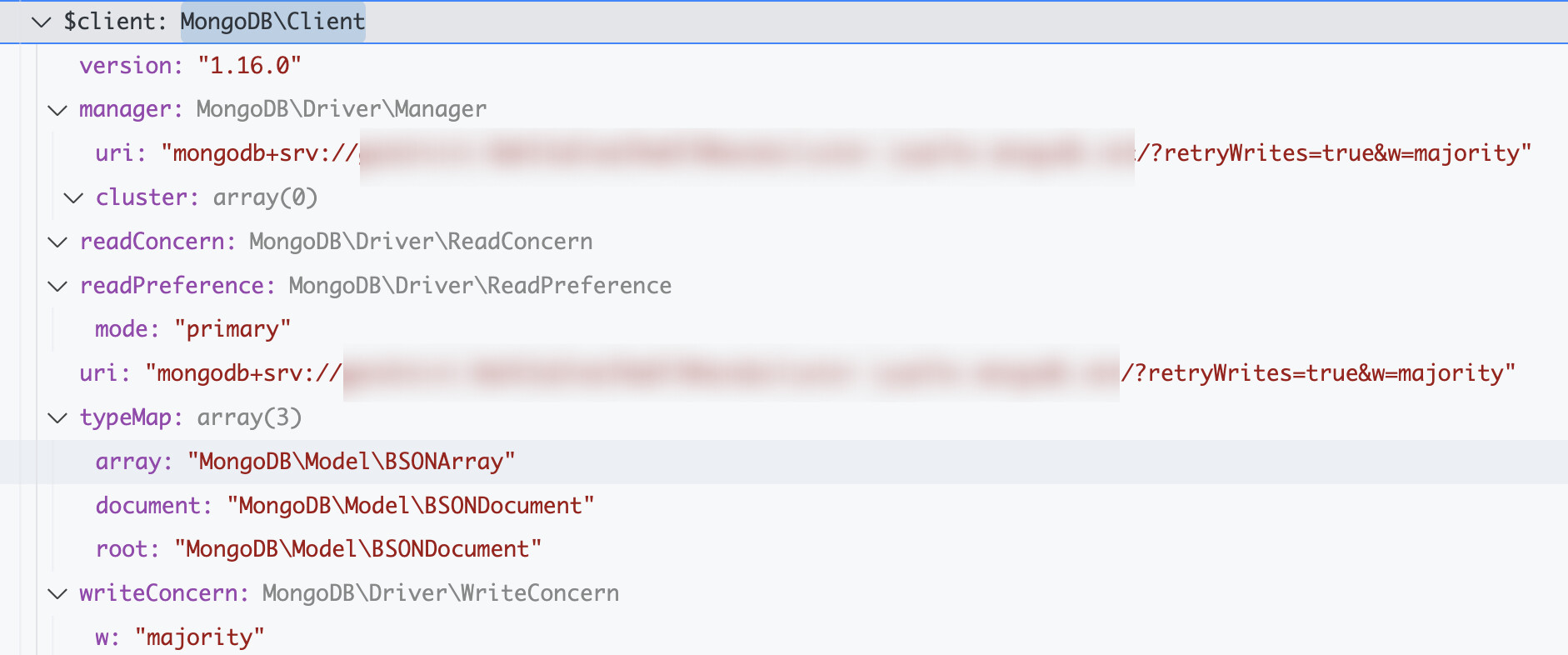Click the mode "primary" entry
1568x655 pixels.
192,330
